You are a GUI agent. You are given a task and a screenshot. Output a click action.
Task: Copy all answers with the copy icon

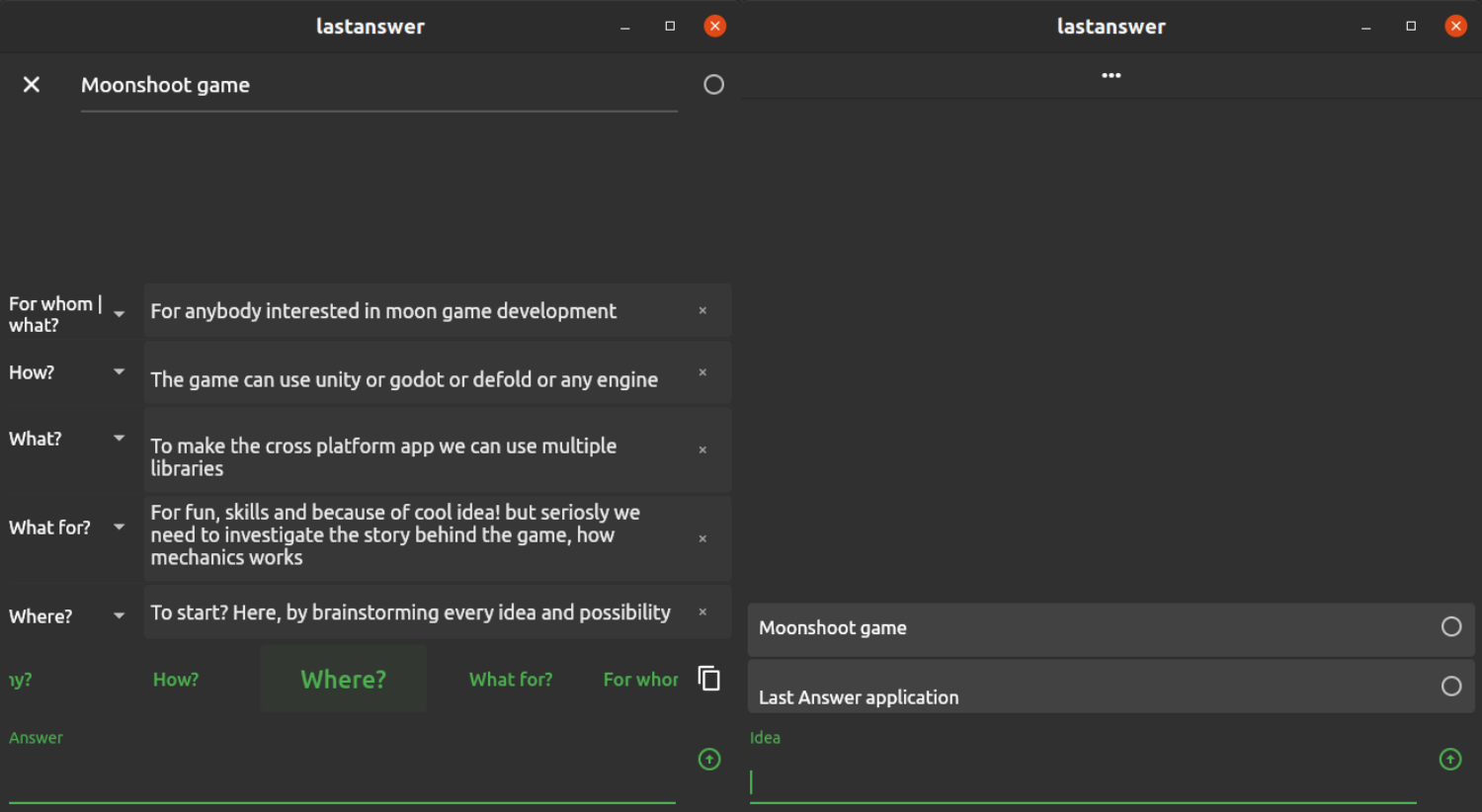[x=709, y=679]
